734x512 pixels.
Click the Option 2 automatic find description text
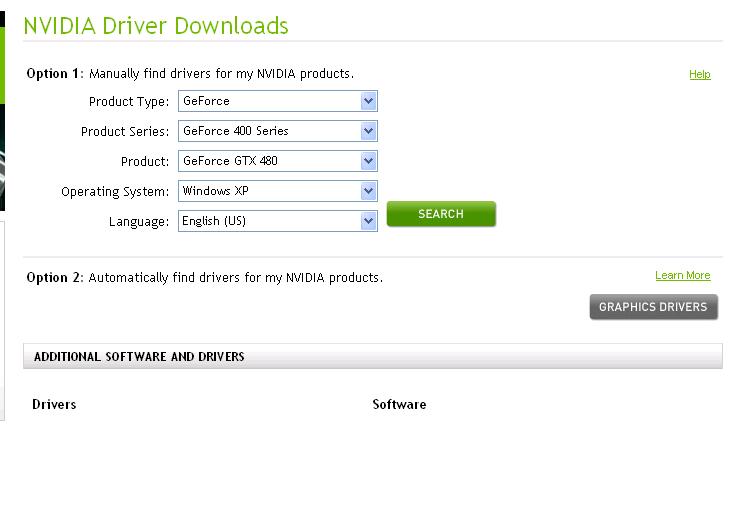pos(205,278)
